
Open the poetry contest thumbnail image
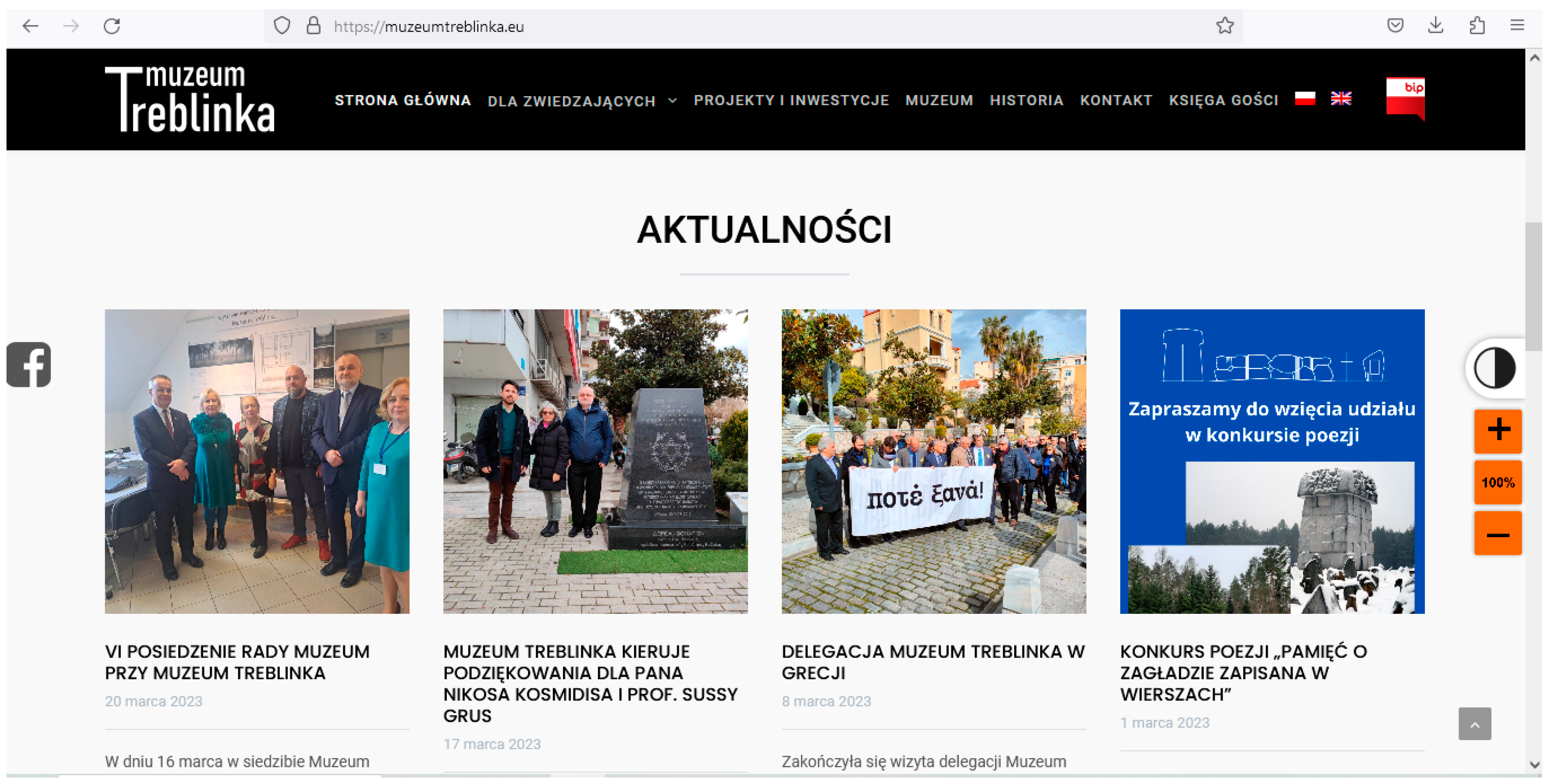[1272, 461]
